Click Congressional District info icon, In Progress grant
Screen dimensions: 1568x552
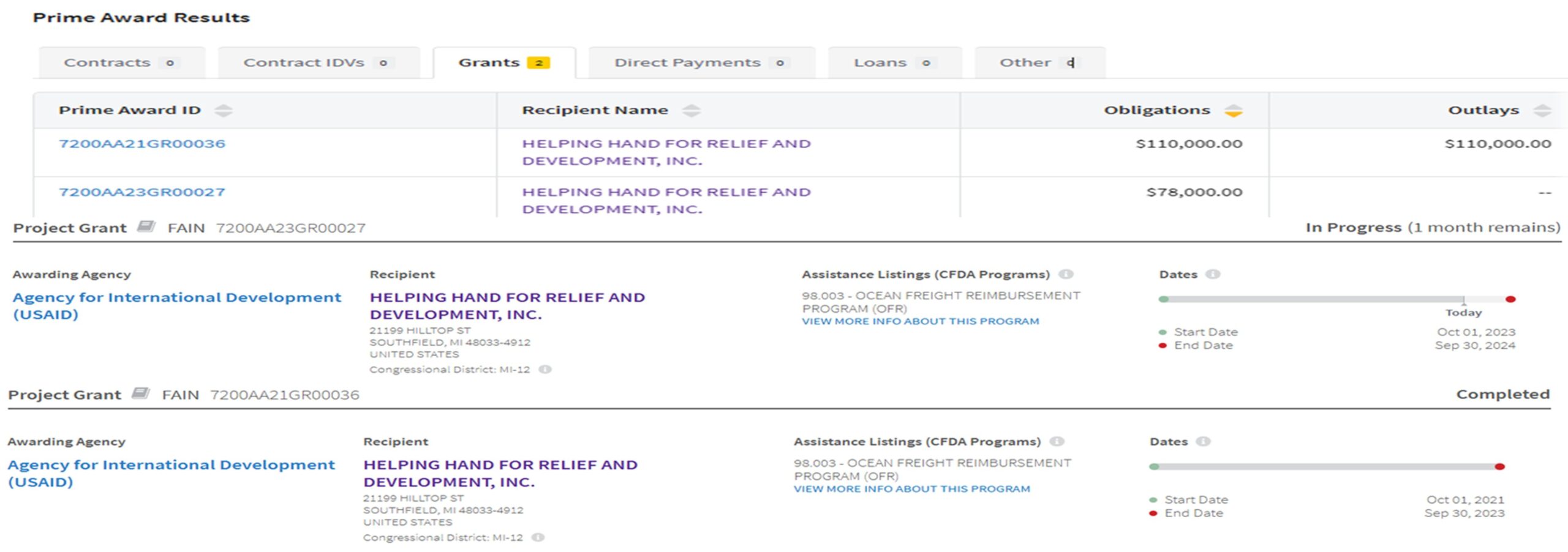pos(545,369)
